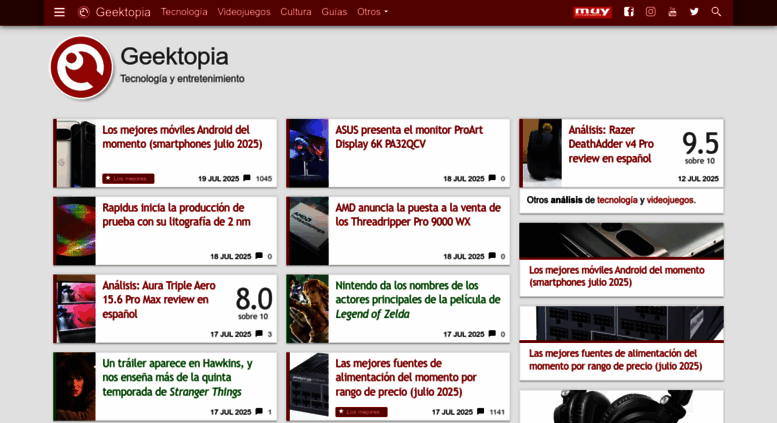This screenshot has width=777, height=423.
Task: Click the Geektopia navbar brand text
Action: (123, 12)
